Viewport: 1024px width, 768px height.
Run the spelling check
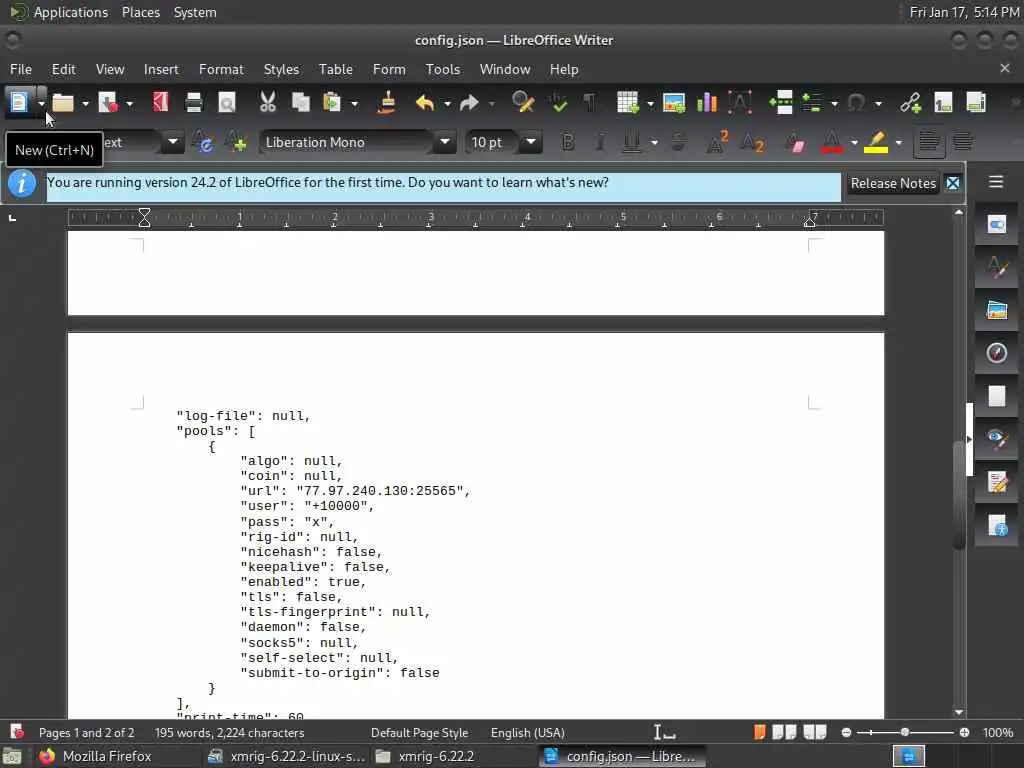coord(558,103)
